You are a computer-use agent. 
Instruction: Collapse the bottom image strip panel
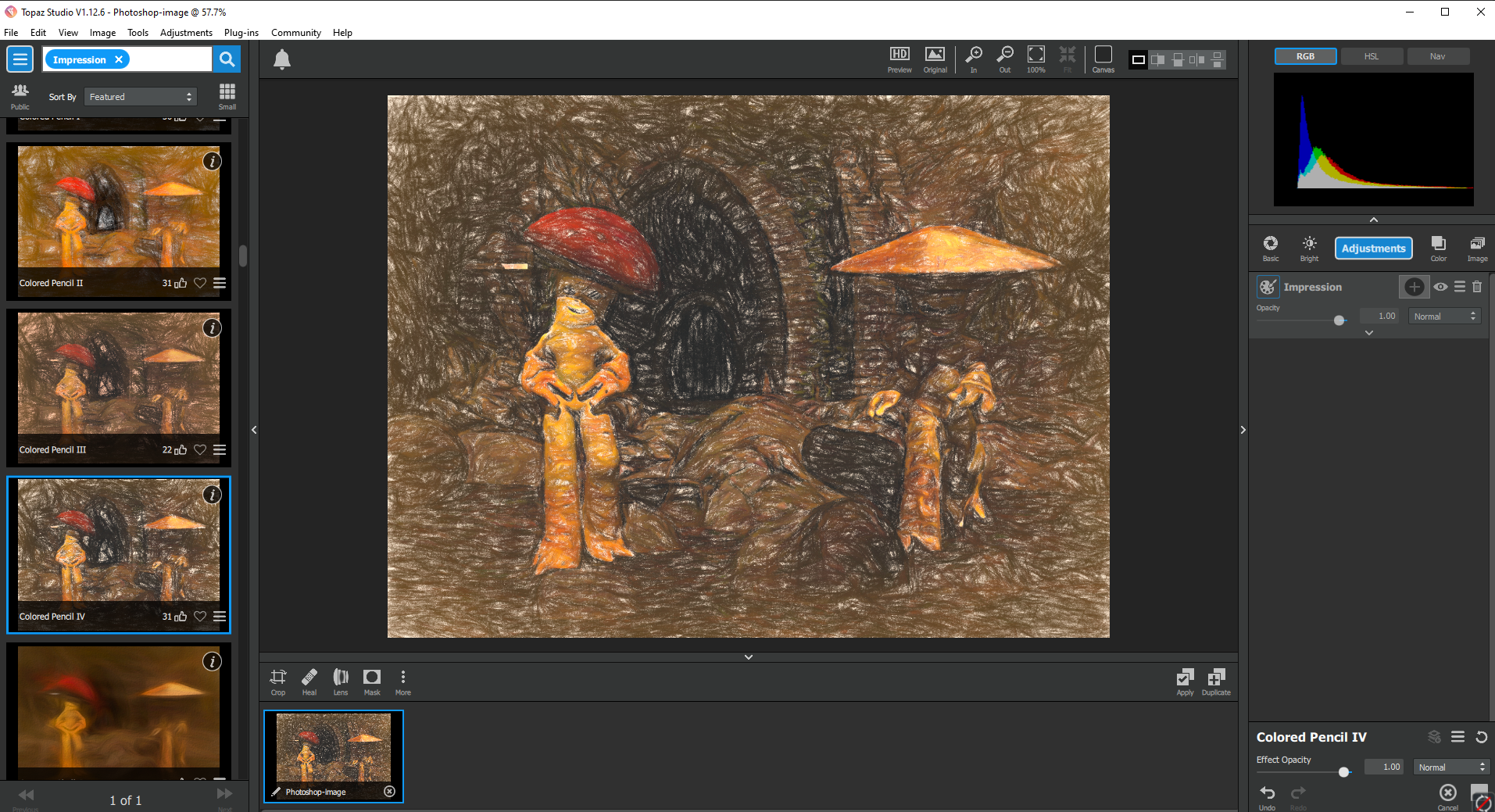coord(749,657)
